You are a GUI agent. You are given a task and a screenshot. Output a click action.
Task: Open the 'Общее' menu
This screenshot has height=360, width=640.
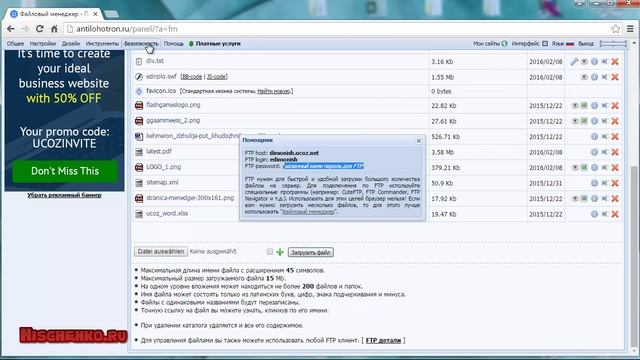(x=15, y=43)
